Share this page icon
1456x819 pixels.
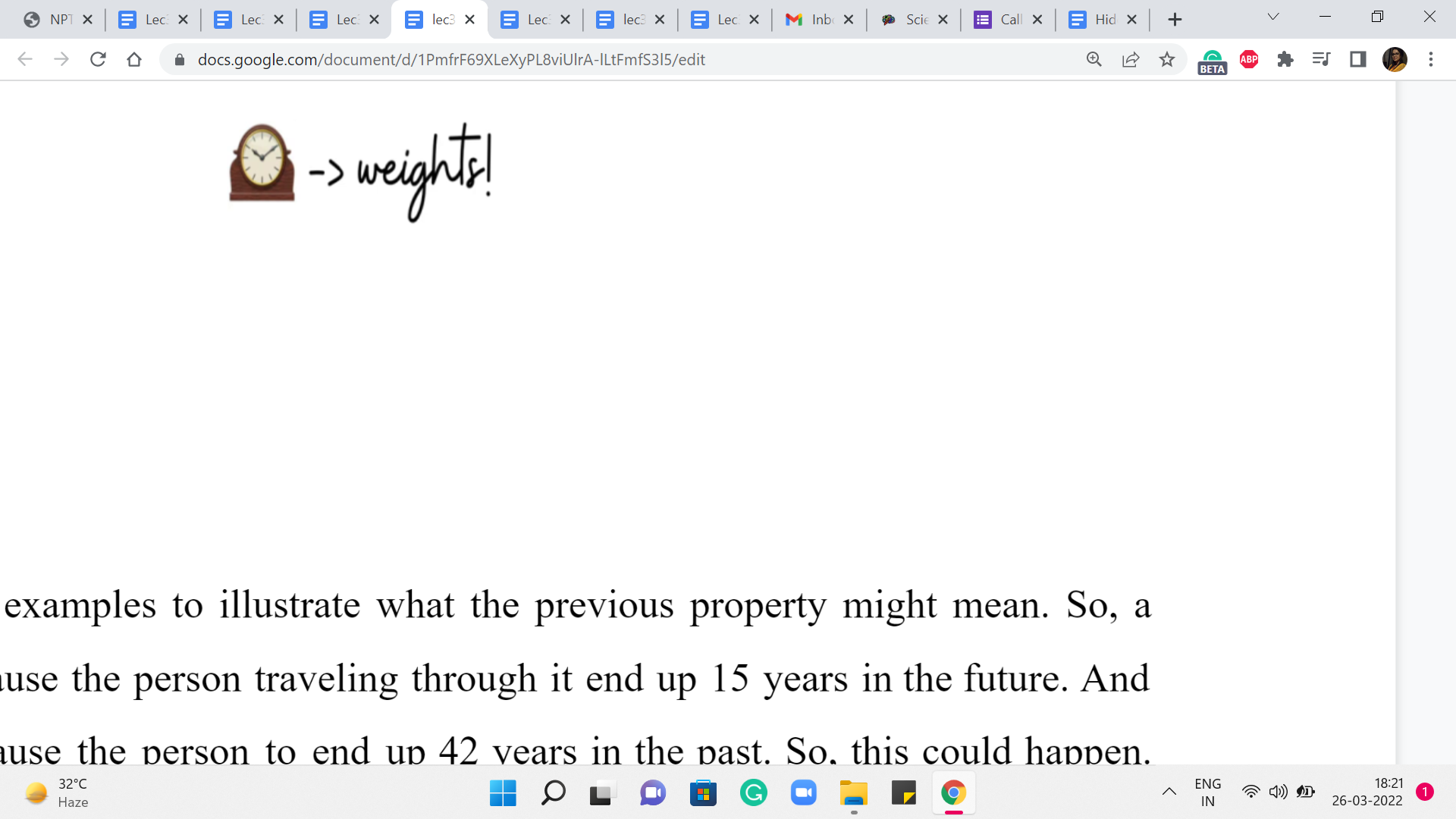pos(1130,59)
